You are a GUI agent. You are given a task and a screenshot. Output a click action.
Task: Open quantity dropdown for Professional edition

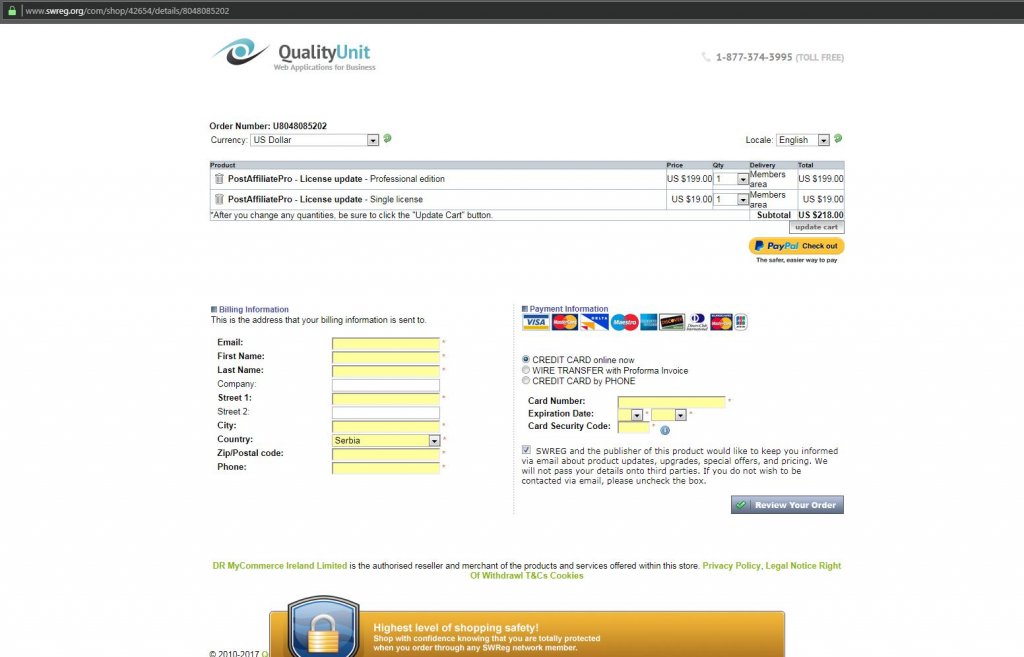click(x=731, y=179)
